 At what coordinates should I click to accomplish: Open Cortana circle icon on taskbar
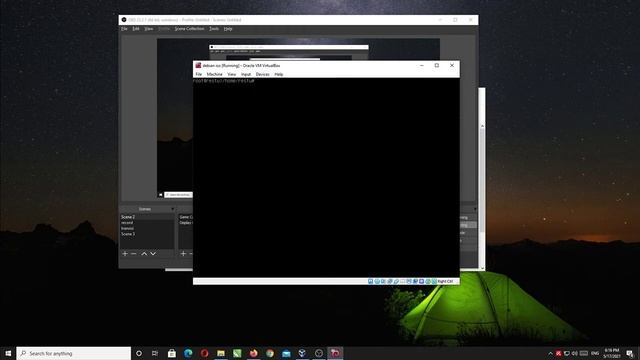coord(139,353)
